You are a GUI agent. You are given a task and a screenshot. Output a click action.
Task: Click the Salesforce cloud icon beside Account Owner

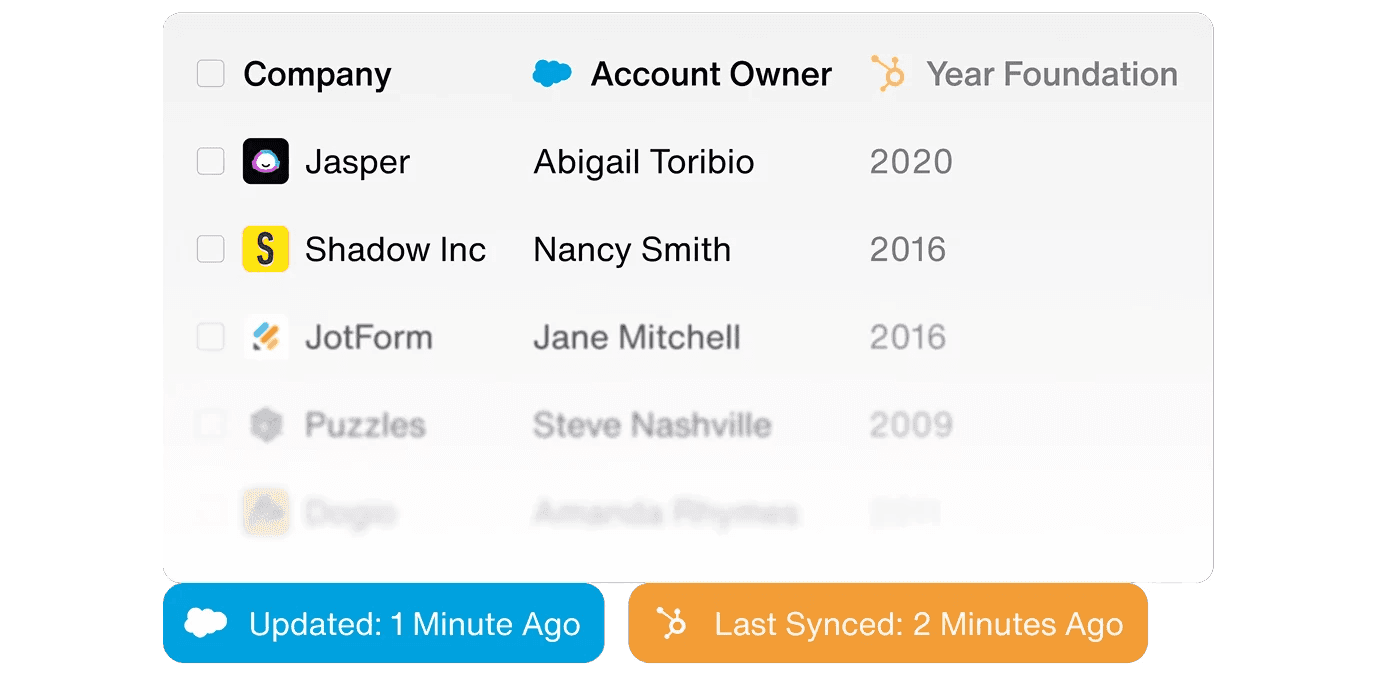click(552, 74)
